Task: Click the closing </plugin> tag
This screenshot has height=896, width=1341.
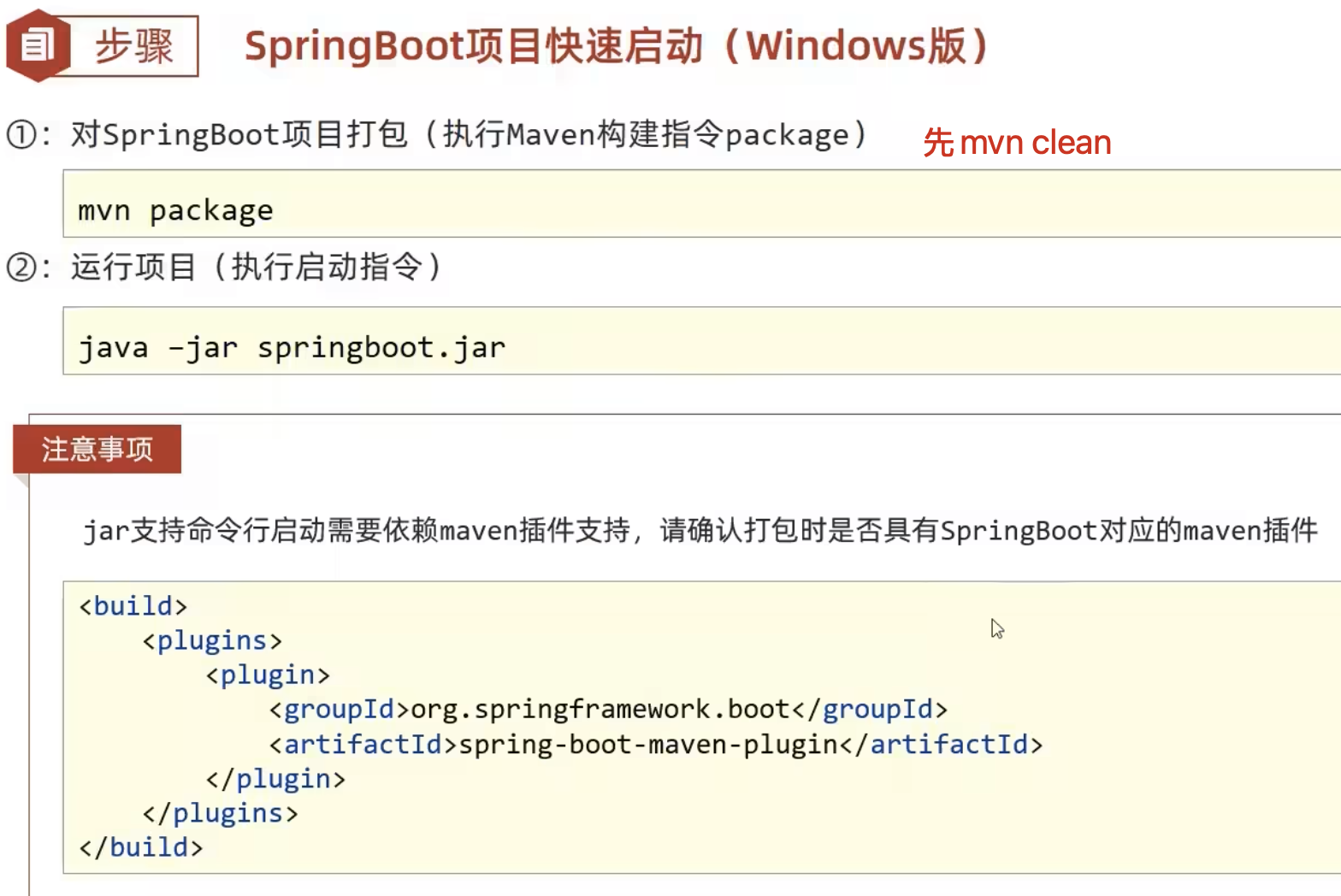Action: [275, 779]
